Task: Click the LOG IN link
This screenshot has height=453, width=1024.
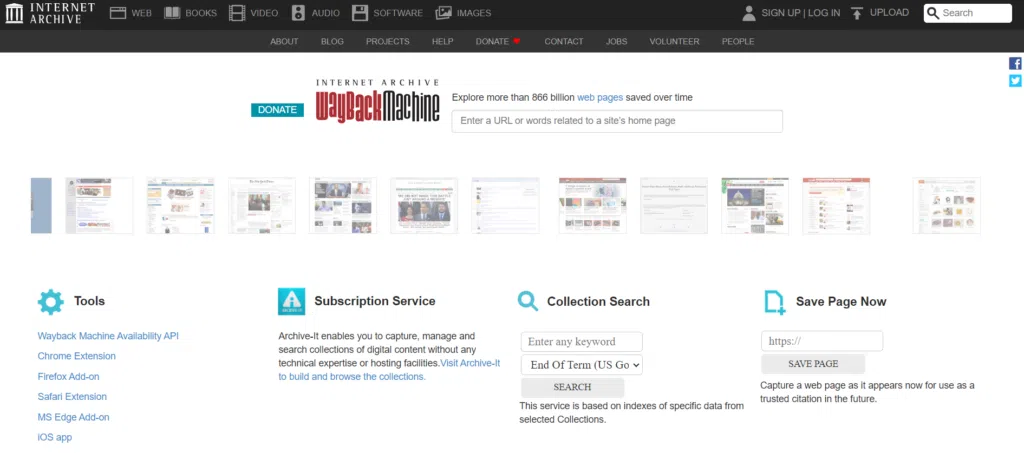Action: pos(824,13)
